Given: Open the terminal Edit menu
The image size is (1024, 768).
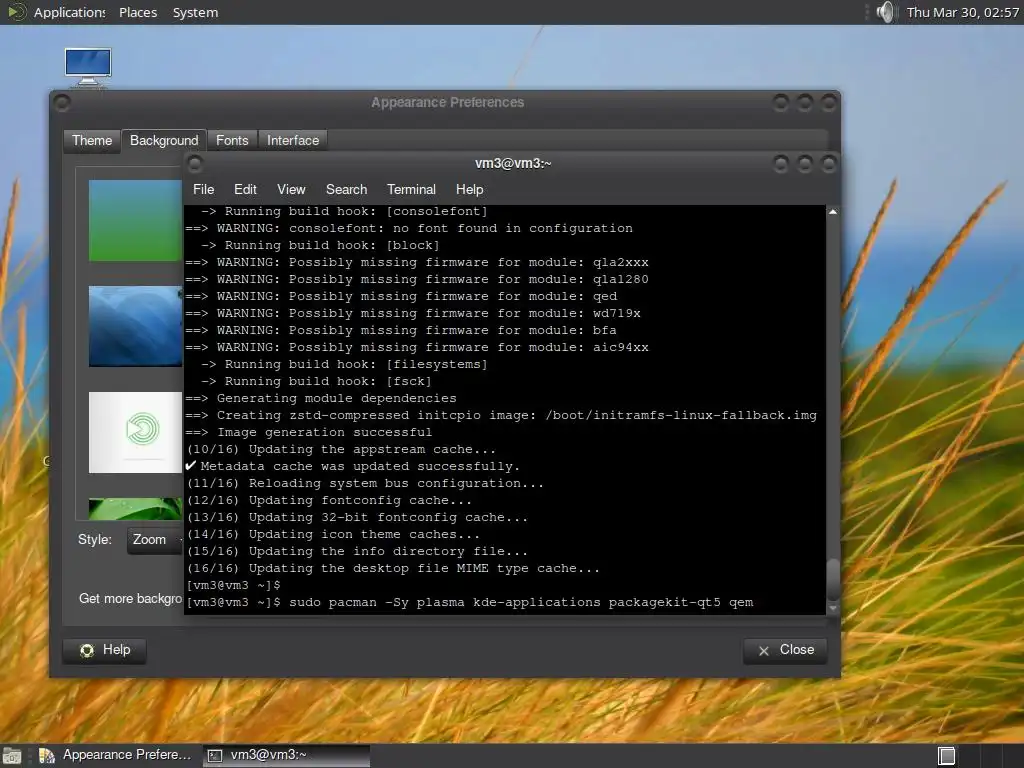Looking at the screenshot, I should 245,189.
